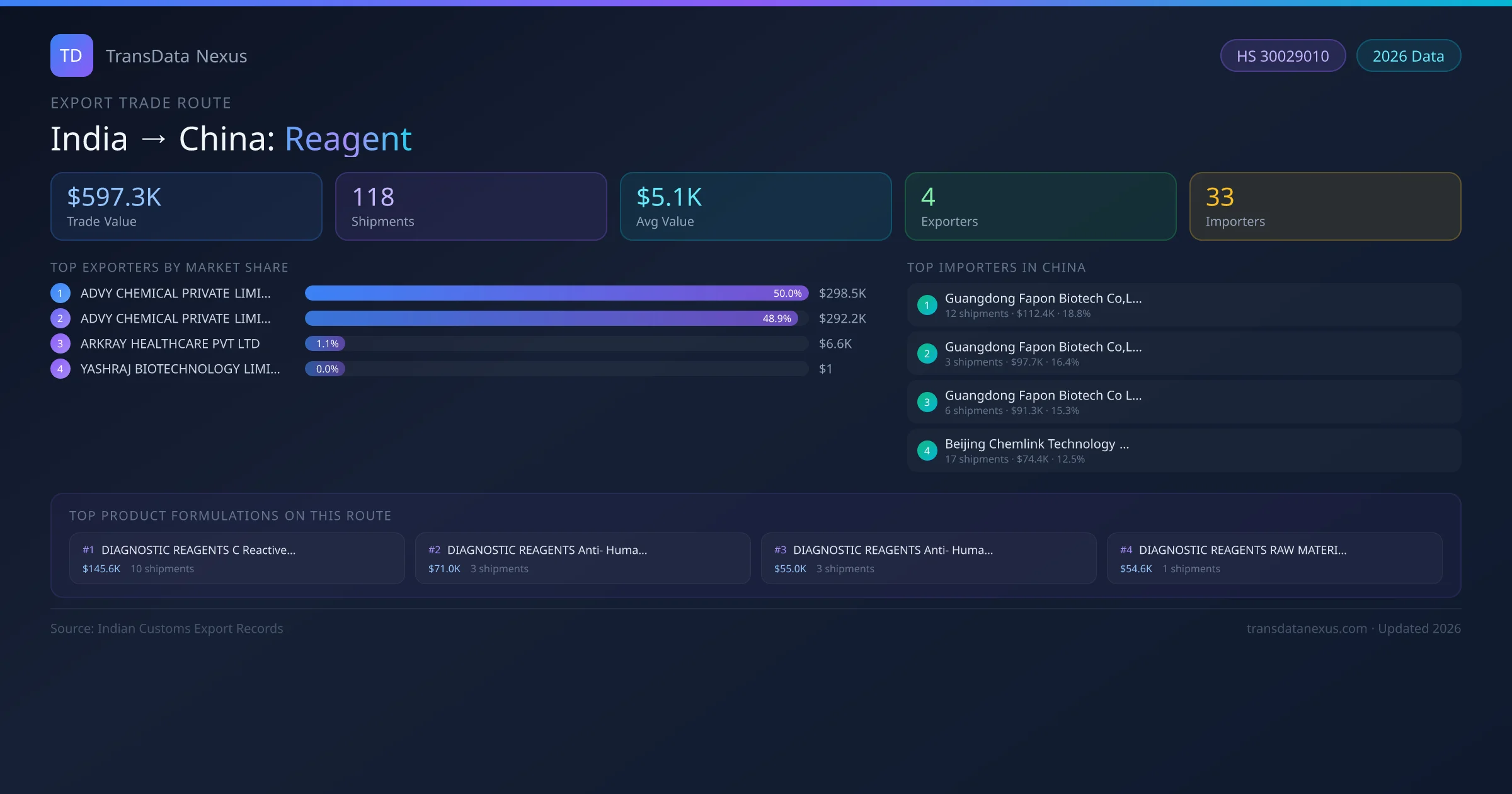Click transdatanexus.com footer link
The width and height of the screenshot is (1512, 794).
(x=1307, y=628)
